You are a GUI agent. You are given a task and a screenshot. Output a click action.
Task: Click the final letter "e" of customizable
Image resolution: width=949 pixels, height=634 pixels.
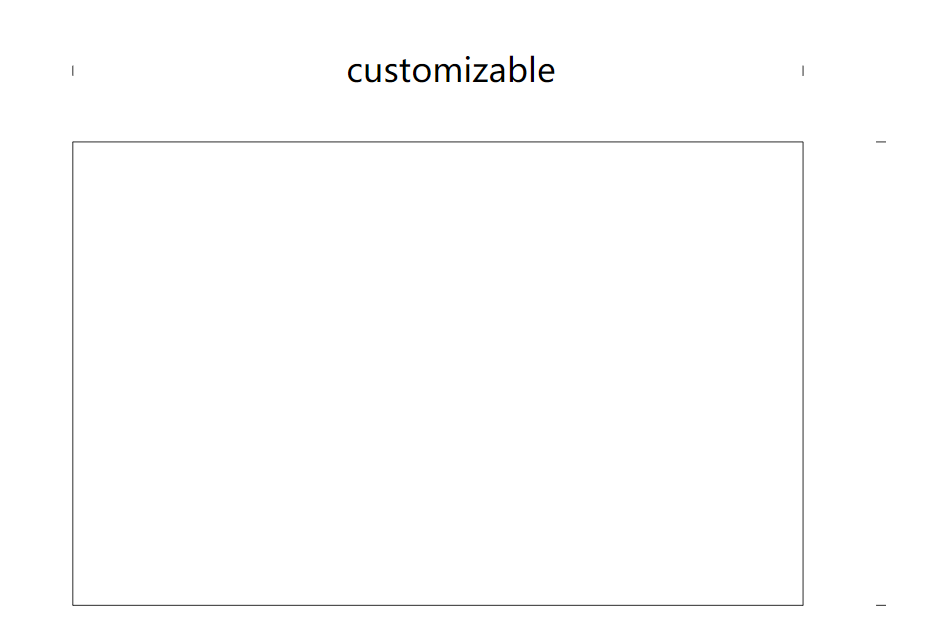[x=546, y=73]
